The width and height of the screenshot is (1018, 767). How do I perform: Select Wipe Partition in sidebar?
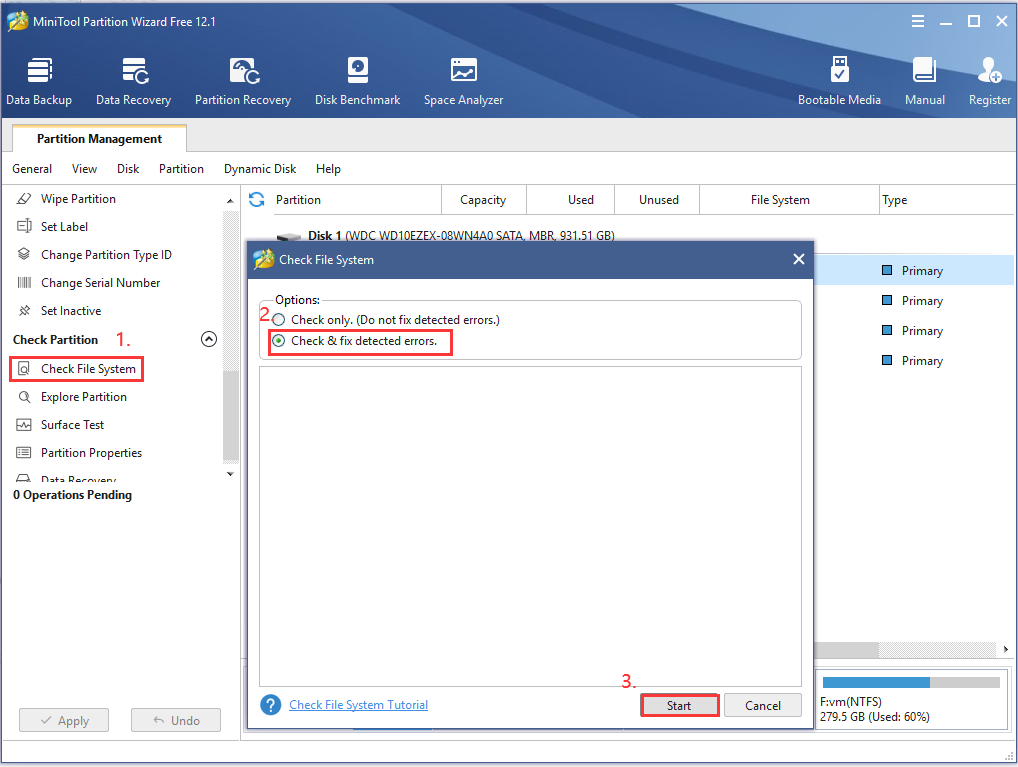tap(78, 199)
